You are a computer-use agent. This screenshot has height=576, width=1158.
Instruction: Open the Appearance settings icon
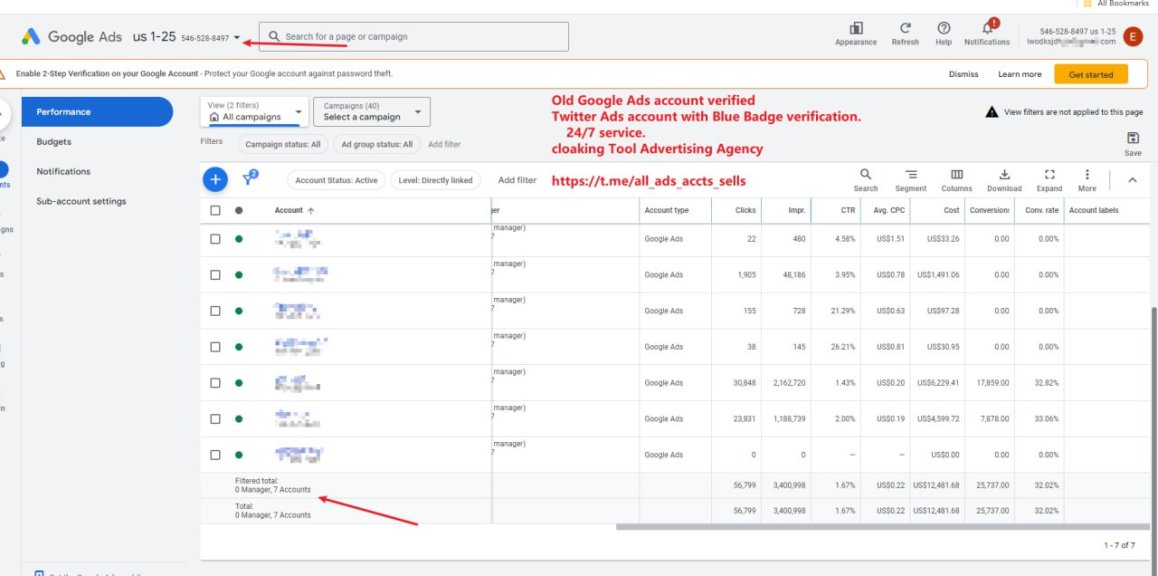coord(856,28)
